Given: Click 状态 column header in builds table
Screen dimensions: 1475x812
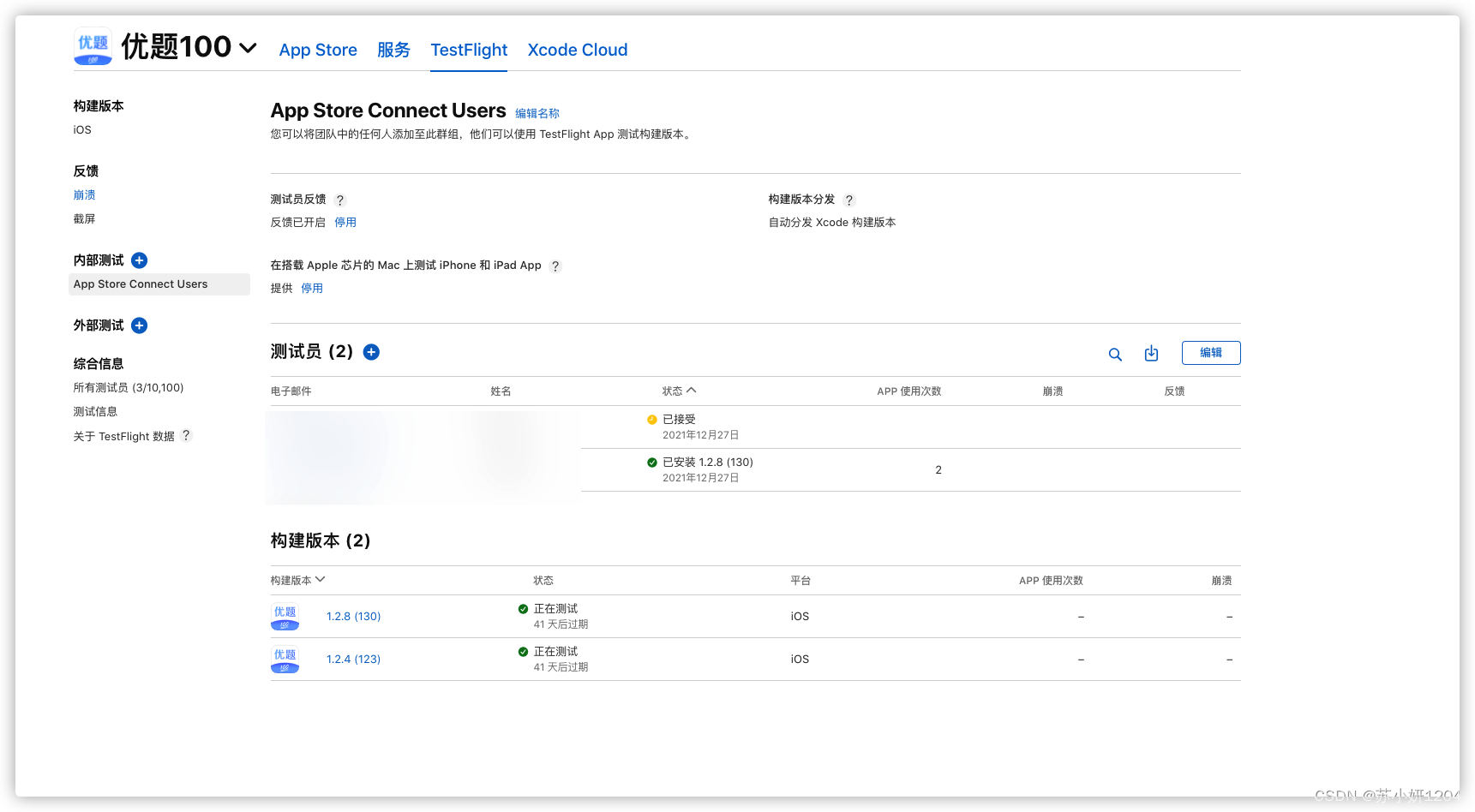Looking at the screenshot, I should pyautogui.click(x=543, y=581).
